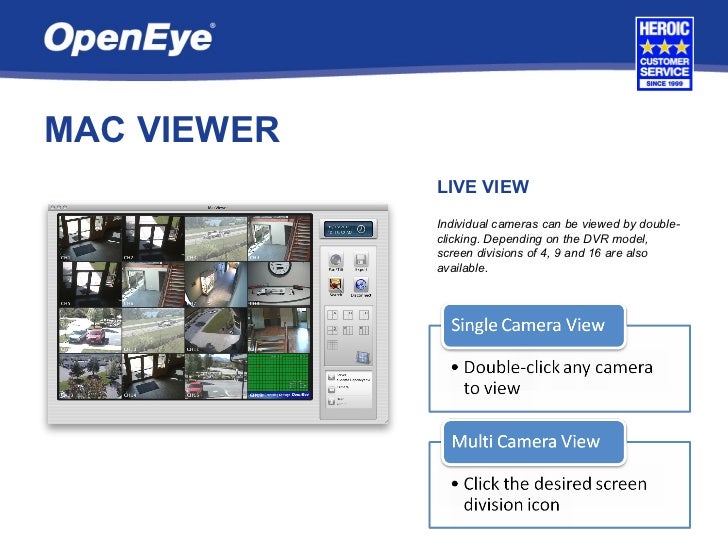Select the fisheye hallway camera tile

click(x=216, y=284)
